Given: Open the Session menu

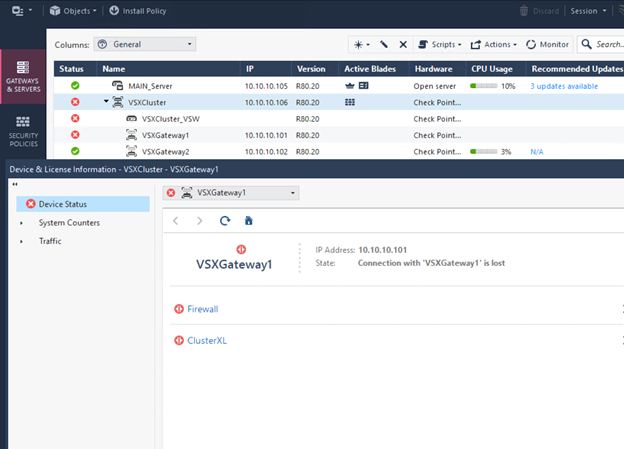Looking at the screenshot, I should [588, 11].
